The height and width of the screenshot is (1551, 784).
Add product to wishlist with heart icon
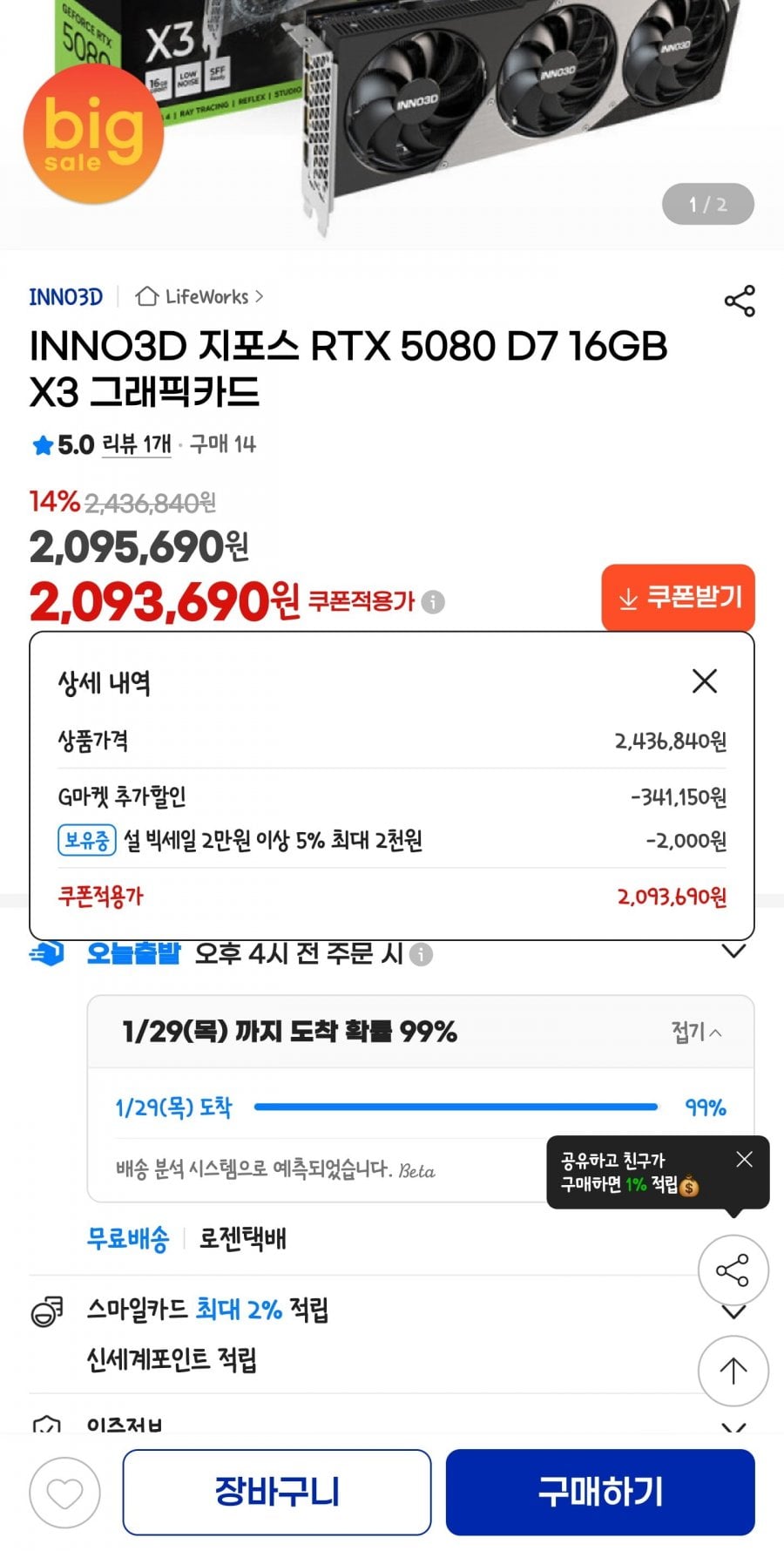pos(64,1493)
